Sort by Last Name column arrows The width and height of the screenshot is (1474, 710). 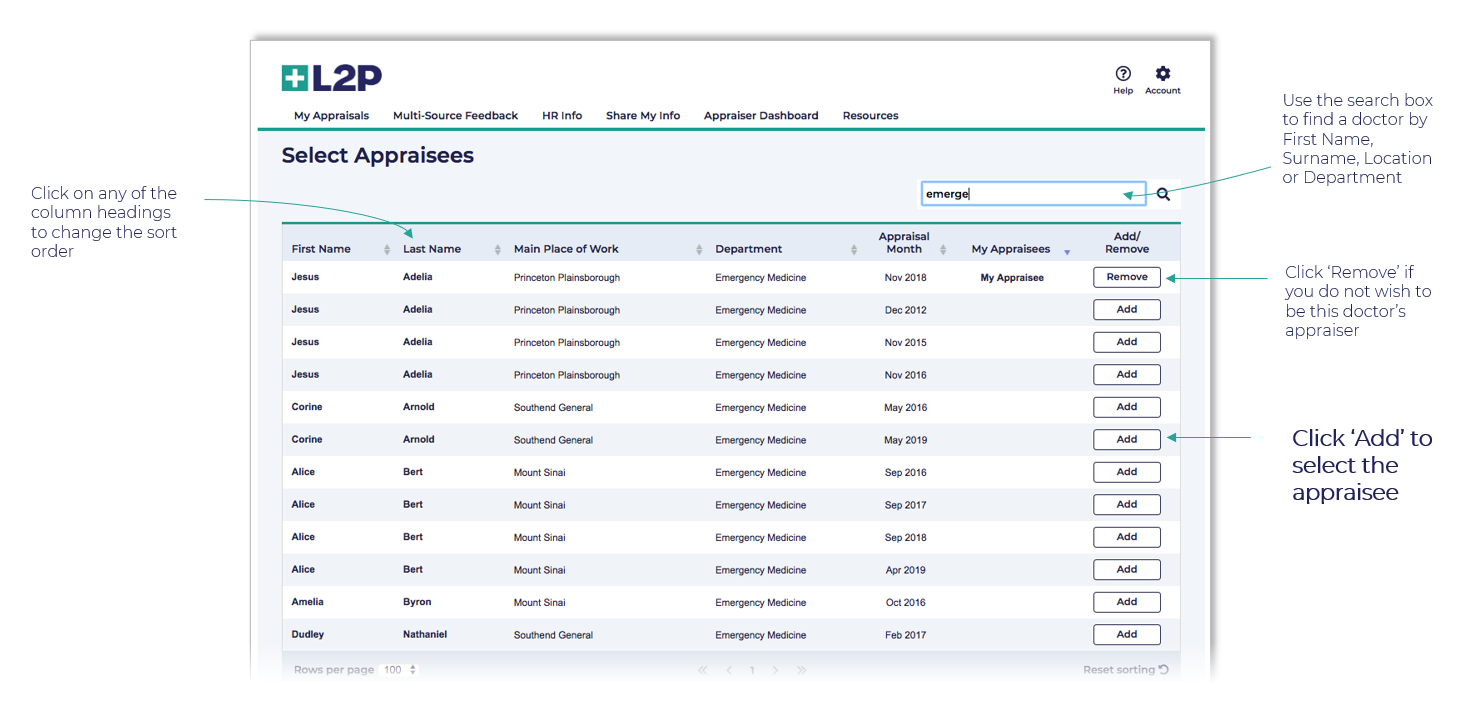pos(498,250)
